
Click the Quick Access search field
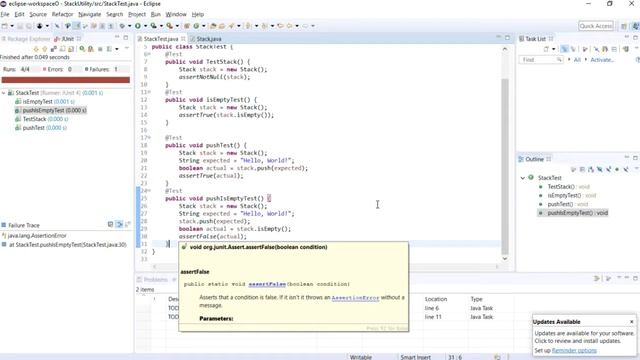(x=596, y=26)
